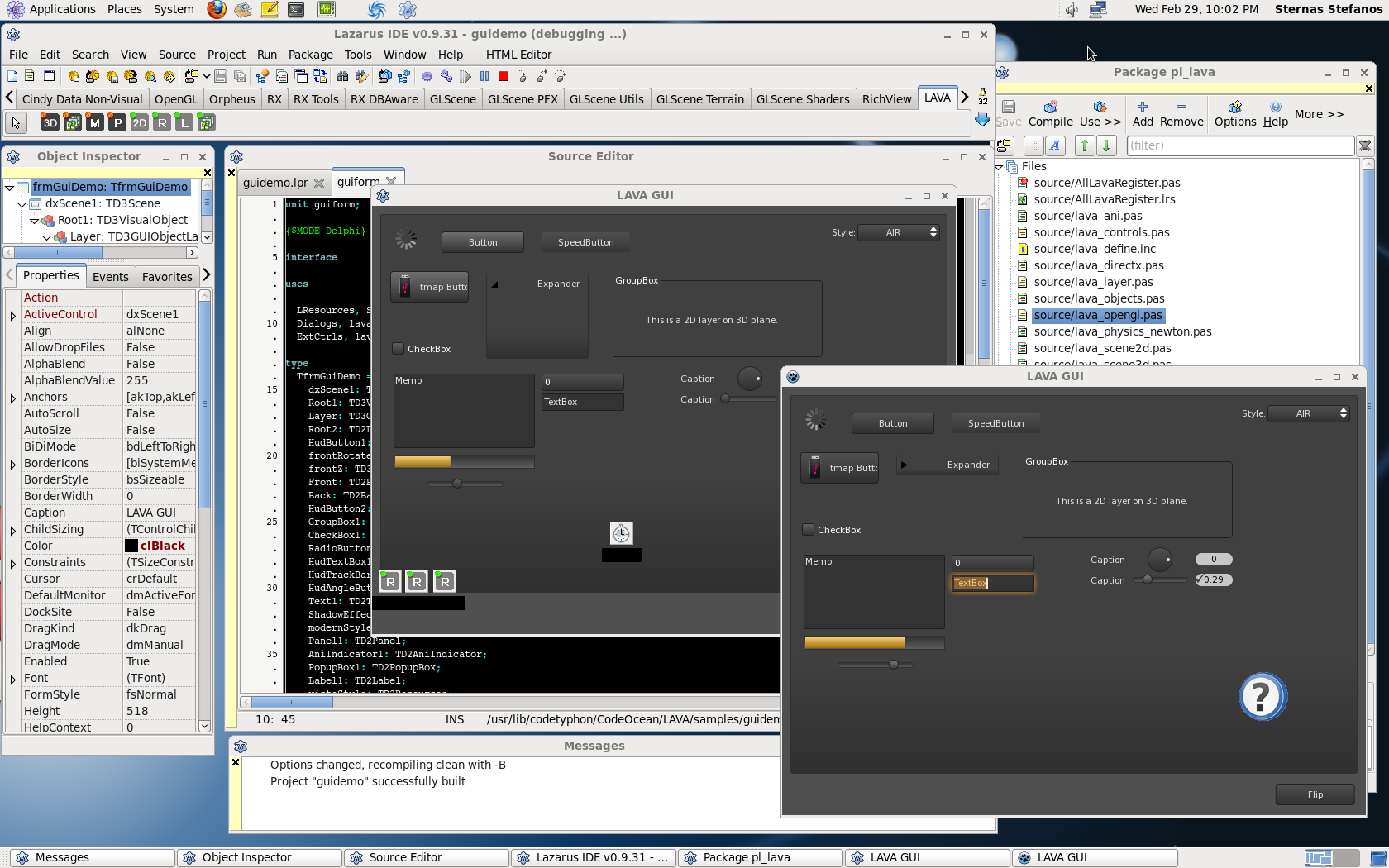Open Style AIR dropdown in front LAVA GUI
The width and height of the screenshot is (1389, 868).
point(1309,413)
